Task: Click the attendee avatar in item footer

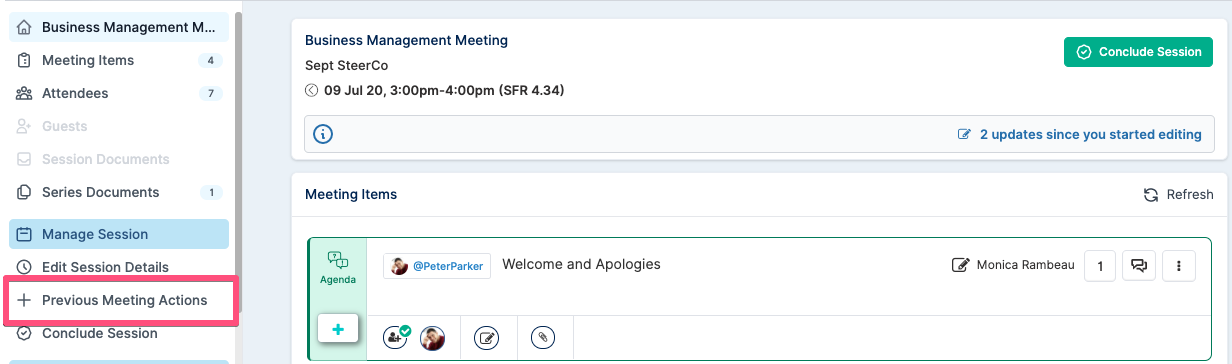Action: click(x=432, y=338)
